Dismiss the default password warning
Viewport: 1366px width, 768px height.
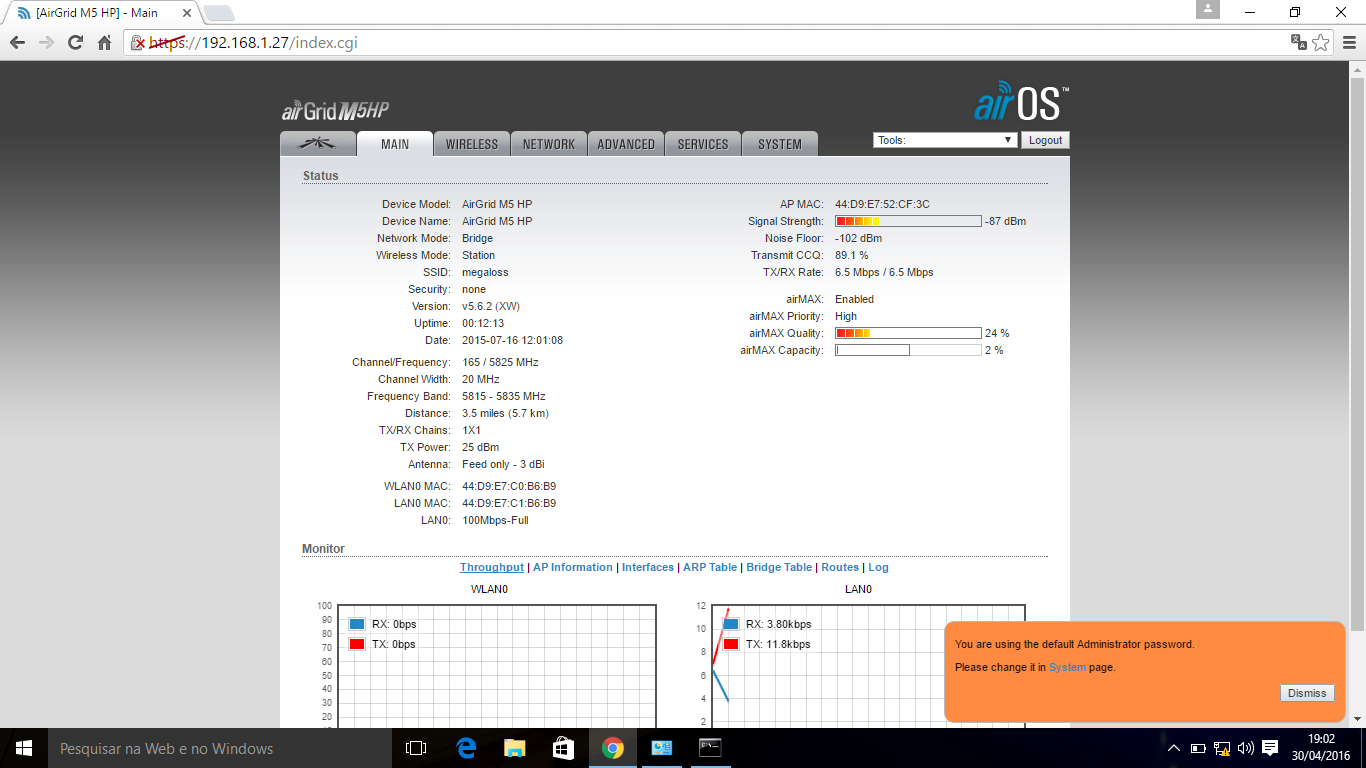(1307, 693)
